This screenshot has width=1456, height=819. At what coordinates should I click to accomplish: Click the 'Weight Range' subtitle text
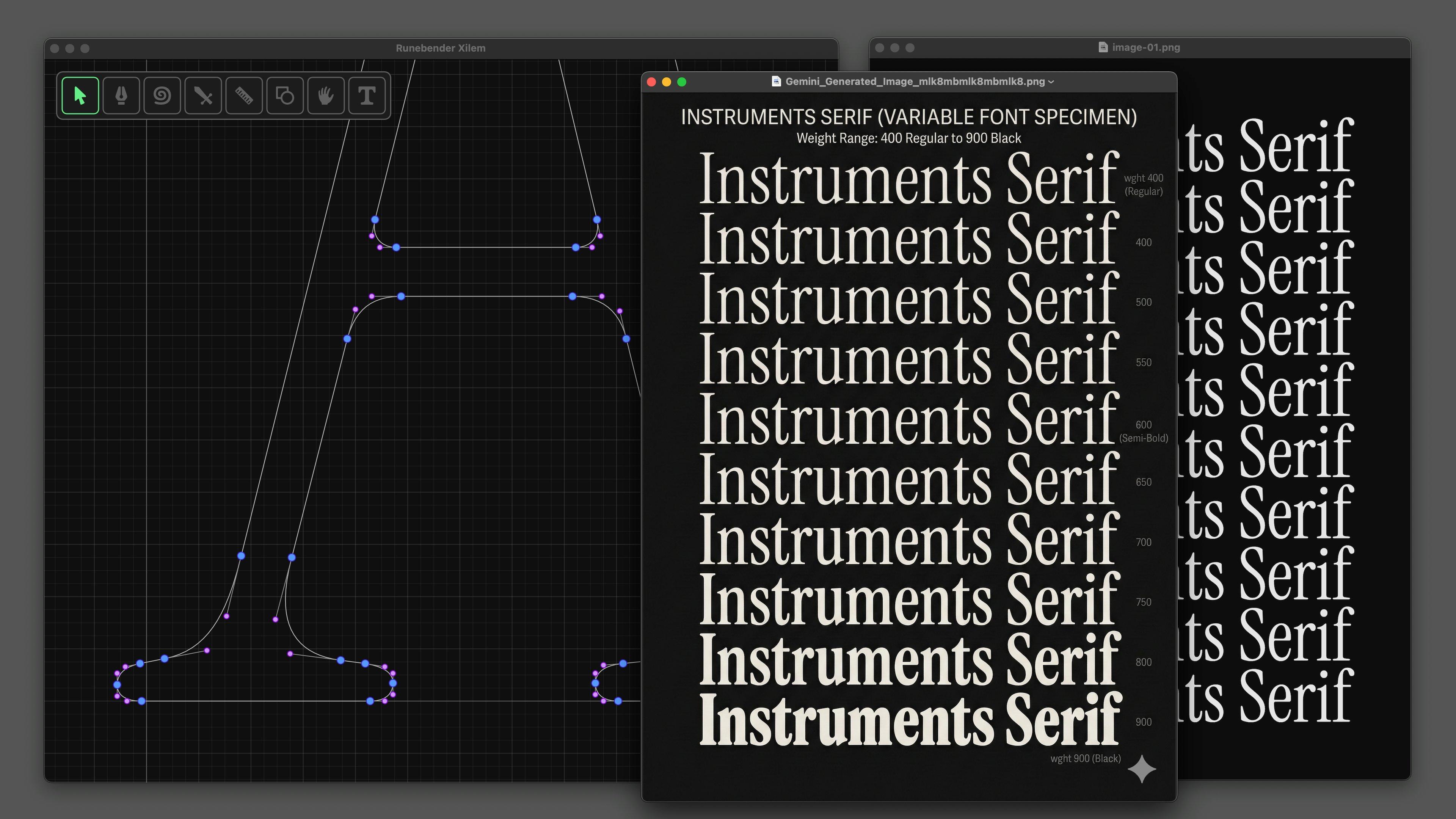pos(908,138)
